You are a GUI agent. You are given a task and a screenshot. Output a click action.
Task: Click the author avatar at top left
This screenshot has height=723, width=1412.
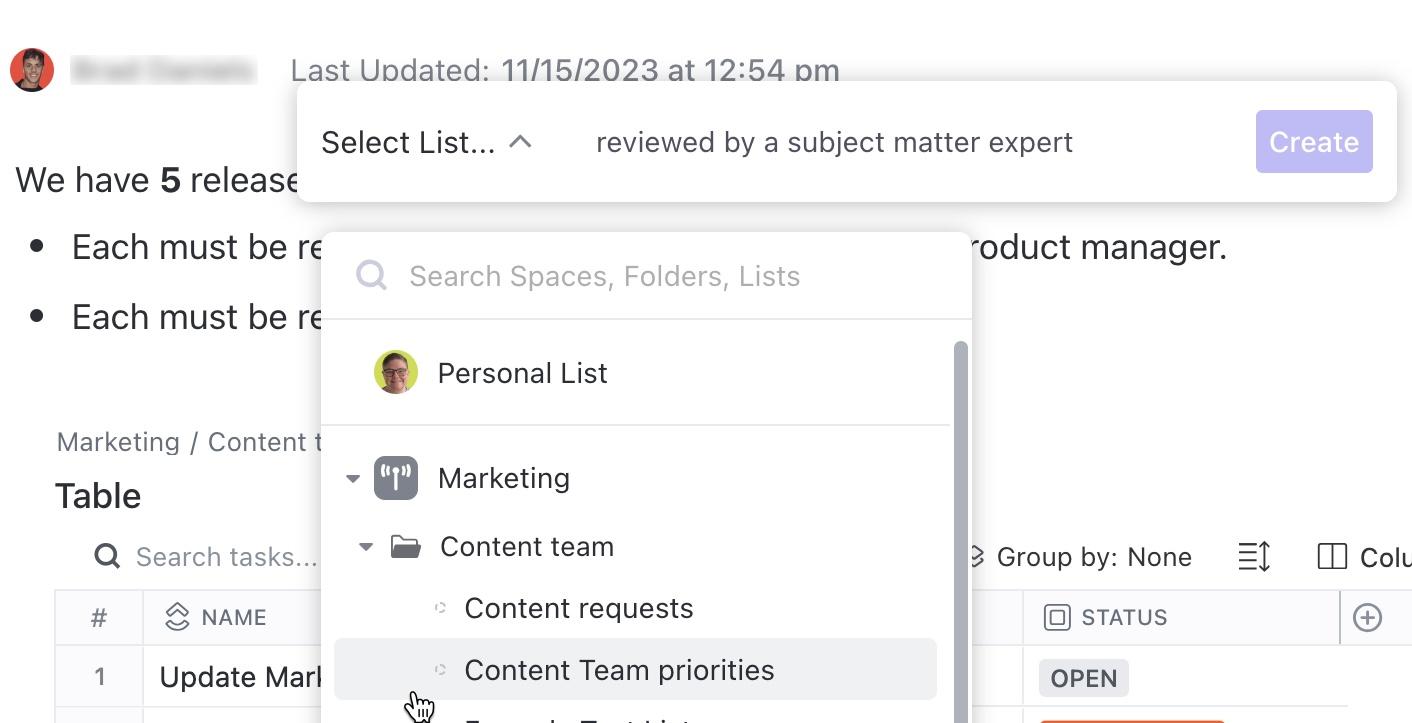coord(32,70)
